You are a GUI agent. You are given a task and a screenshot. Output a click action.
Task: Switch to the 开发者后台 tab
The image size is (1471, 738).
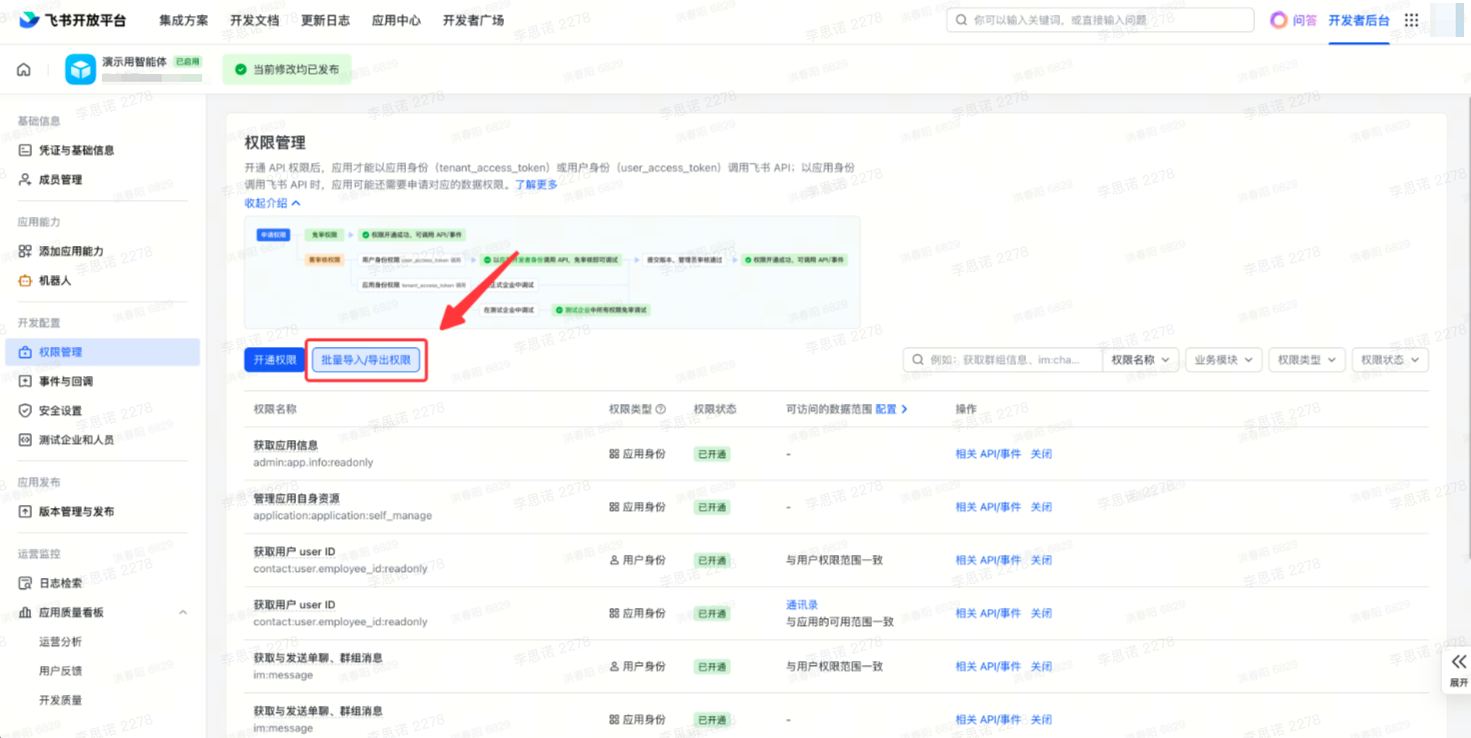(x=1359, y=20)
